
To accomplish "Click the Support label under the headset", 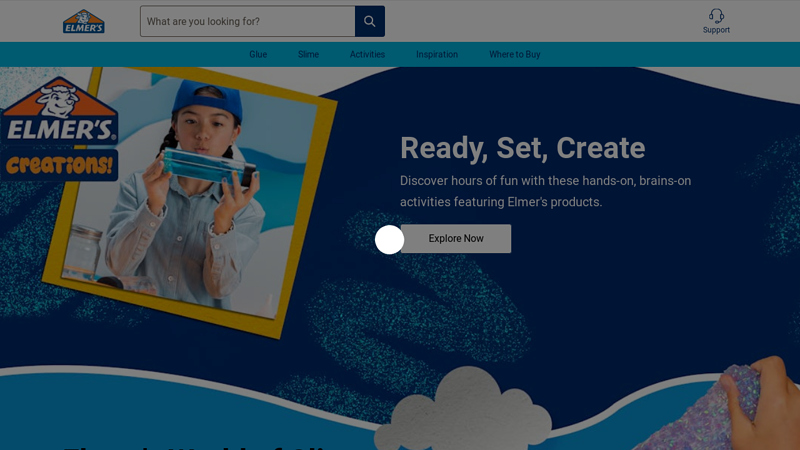I will (716, 30).
